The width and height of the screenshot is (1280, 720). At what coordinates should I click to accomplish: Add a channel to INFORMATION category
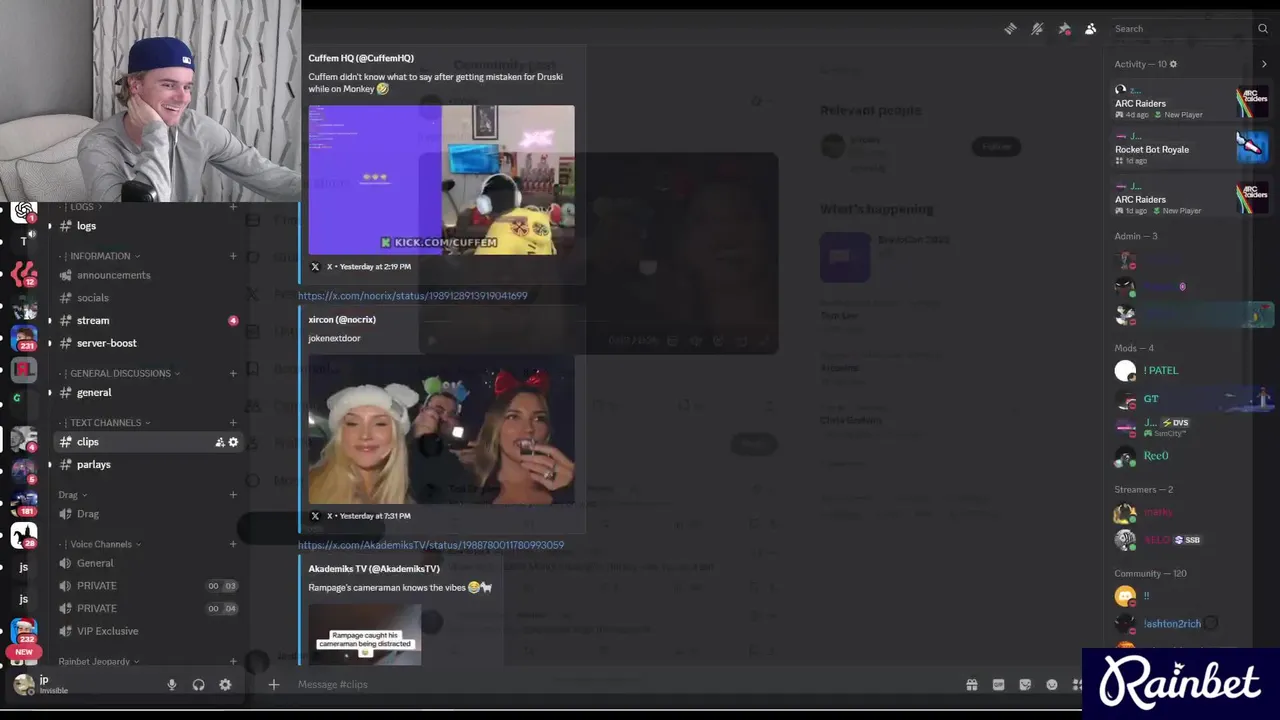click(x=233, y=256)
